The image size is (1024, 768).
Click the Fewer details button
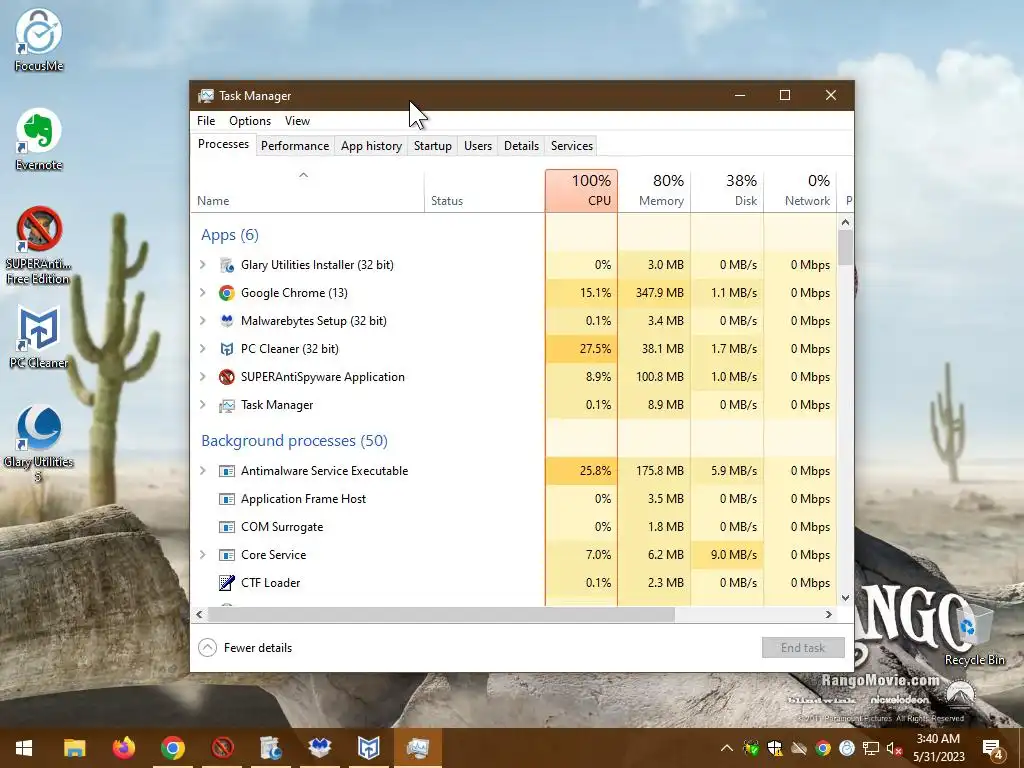click(x=245, y=648)
